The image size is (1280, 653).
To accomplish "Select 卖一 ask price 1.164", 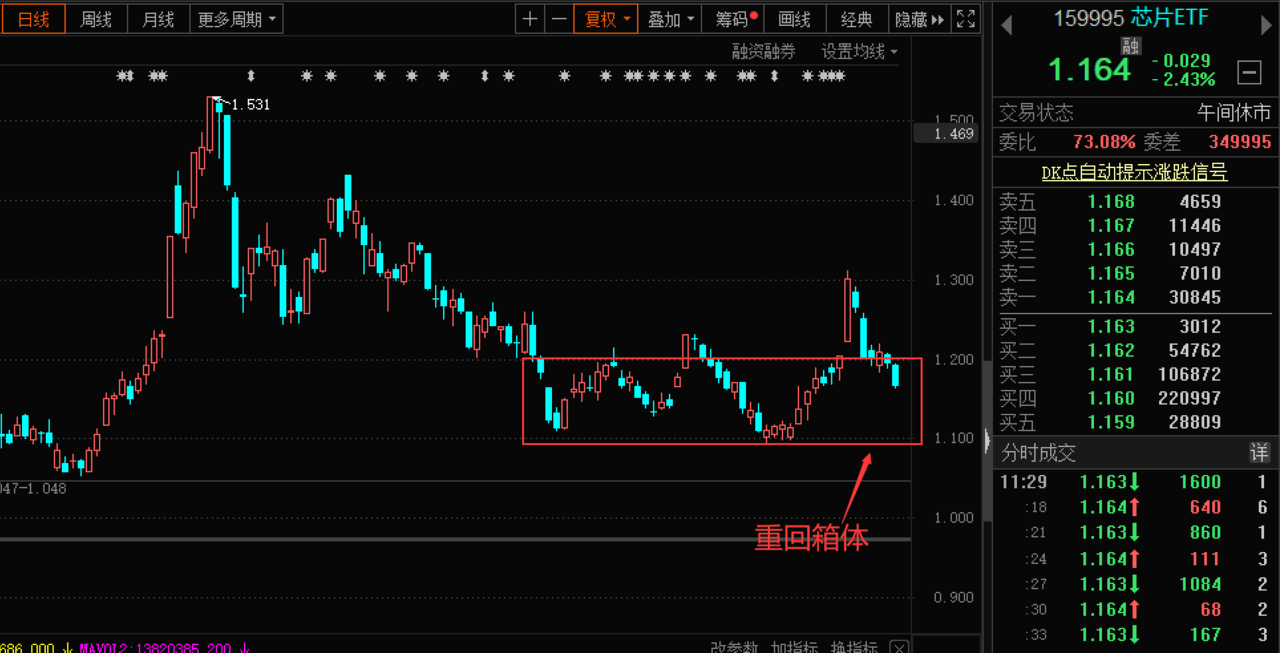I will 1111,297.
